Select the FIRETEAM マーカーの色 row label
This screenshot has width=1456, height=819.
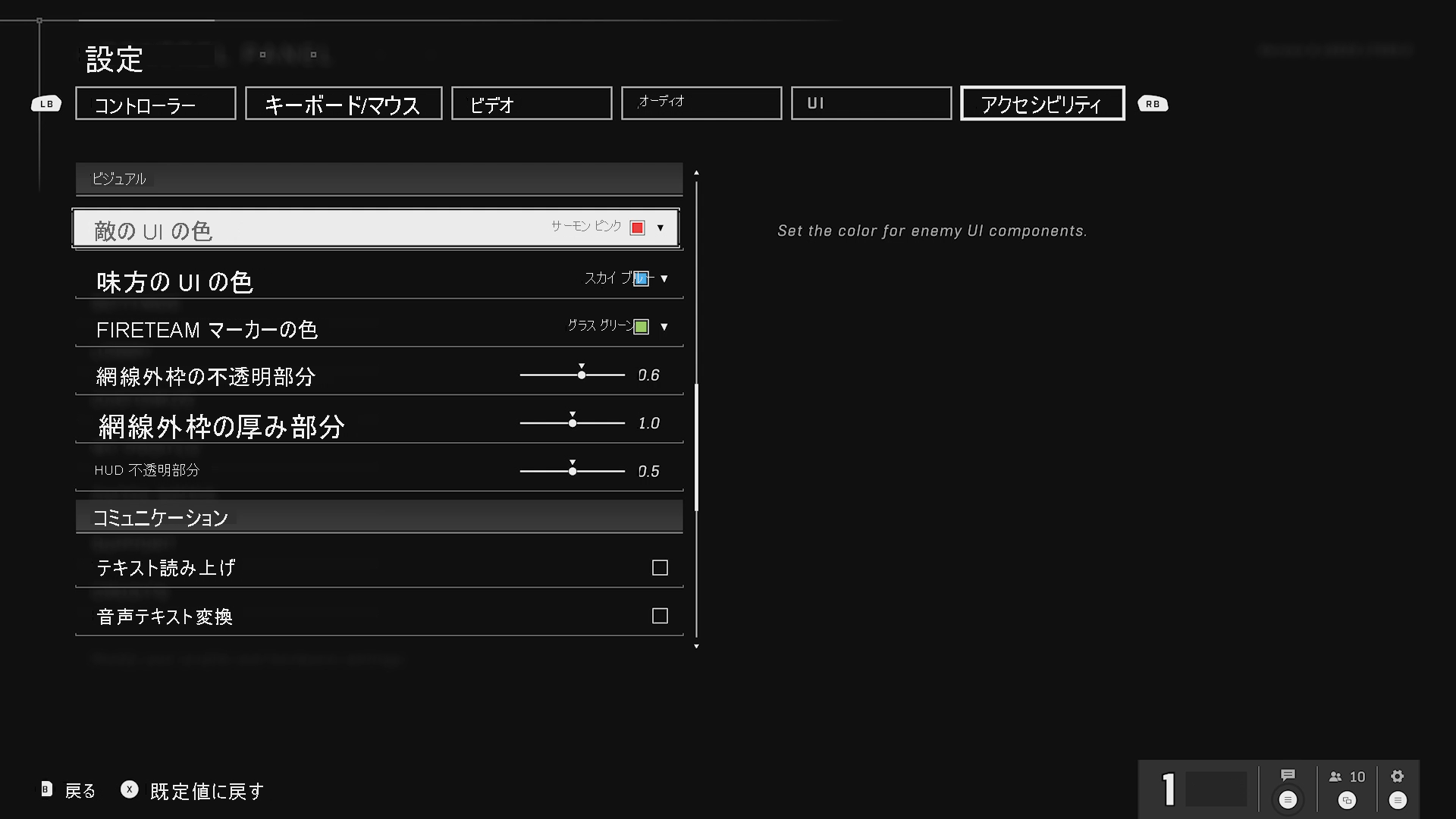point(207,330)
